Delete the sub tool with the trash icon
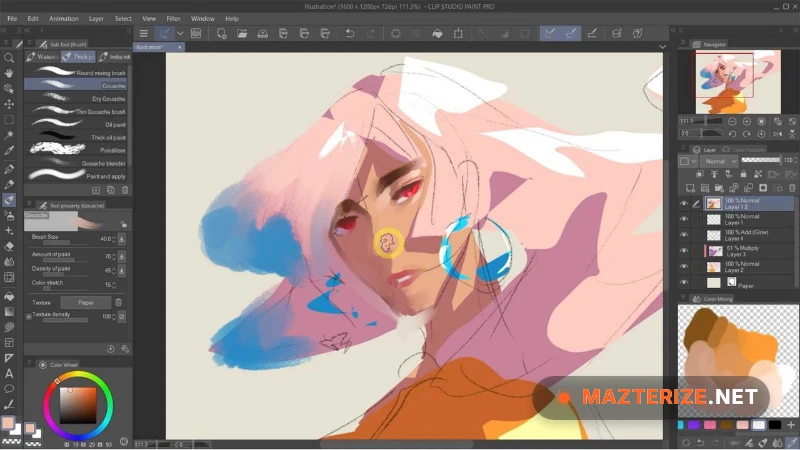800x450 pixels. pos(125,190)
